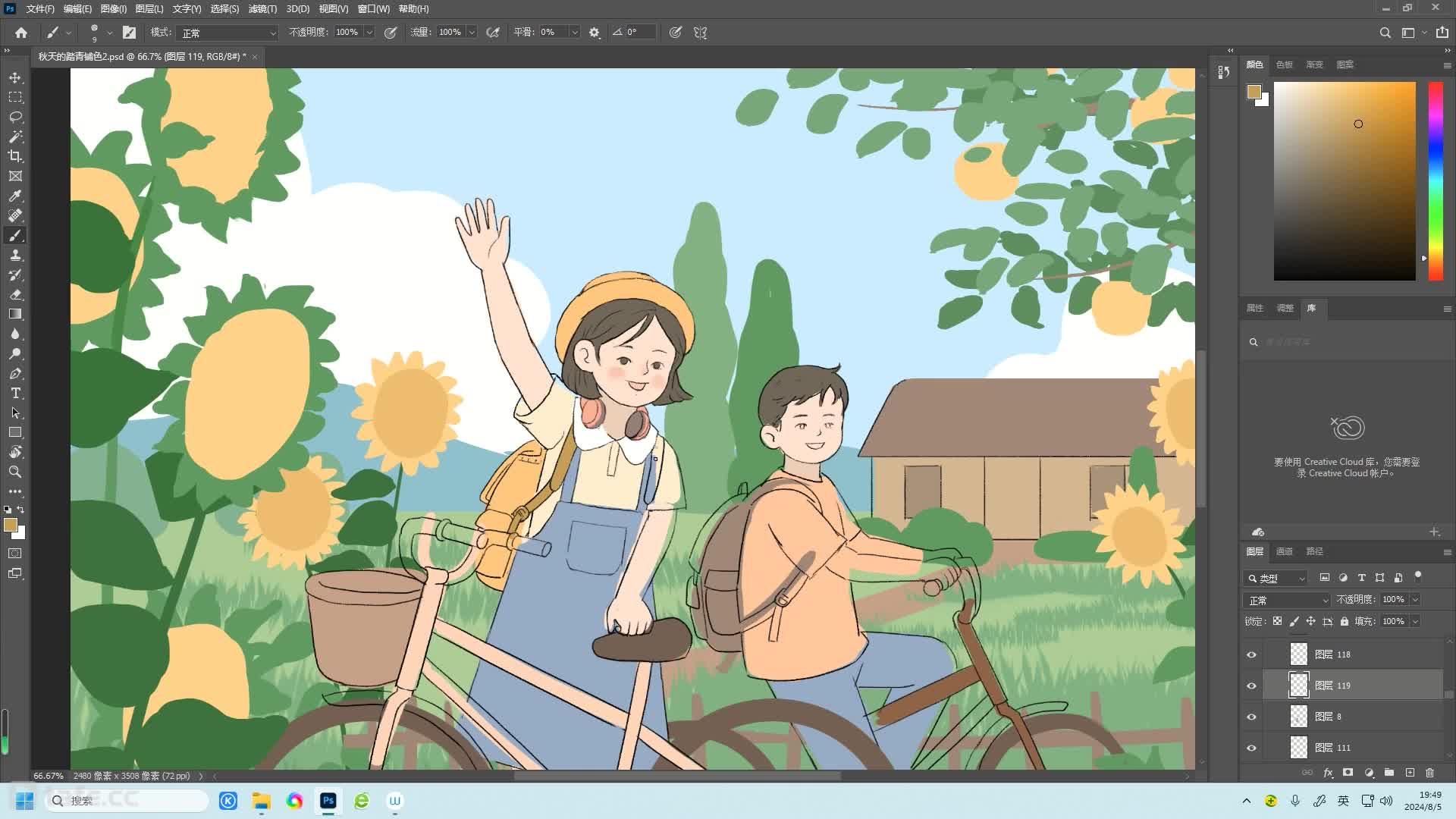1456x819 pixels.
Task: Select layer 图层 118 thumbnail
Action: click(x=1299, y=654)
